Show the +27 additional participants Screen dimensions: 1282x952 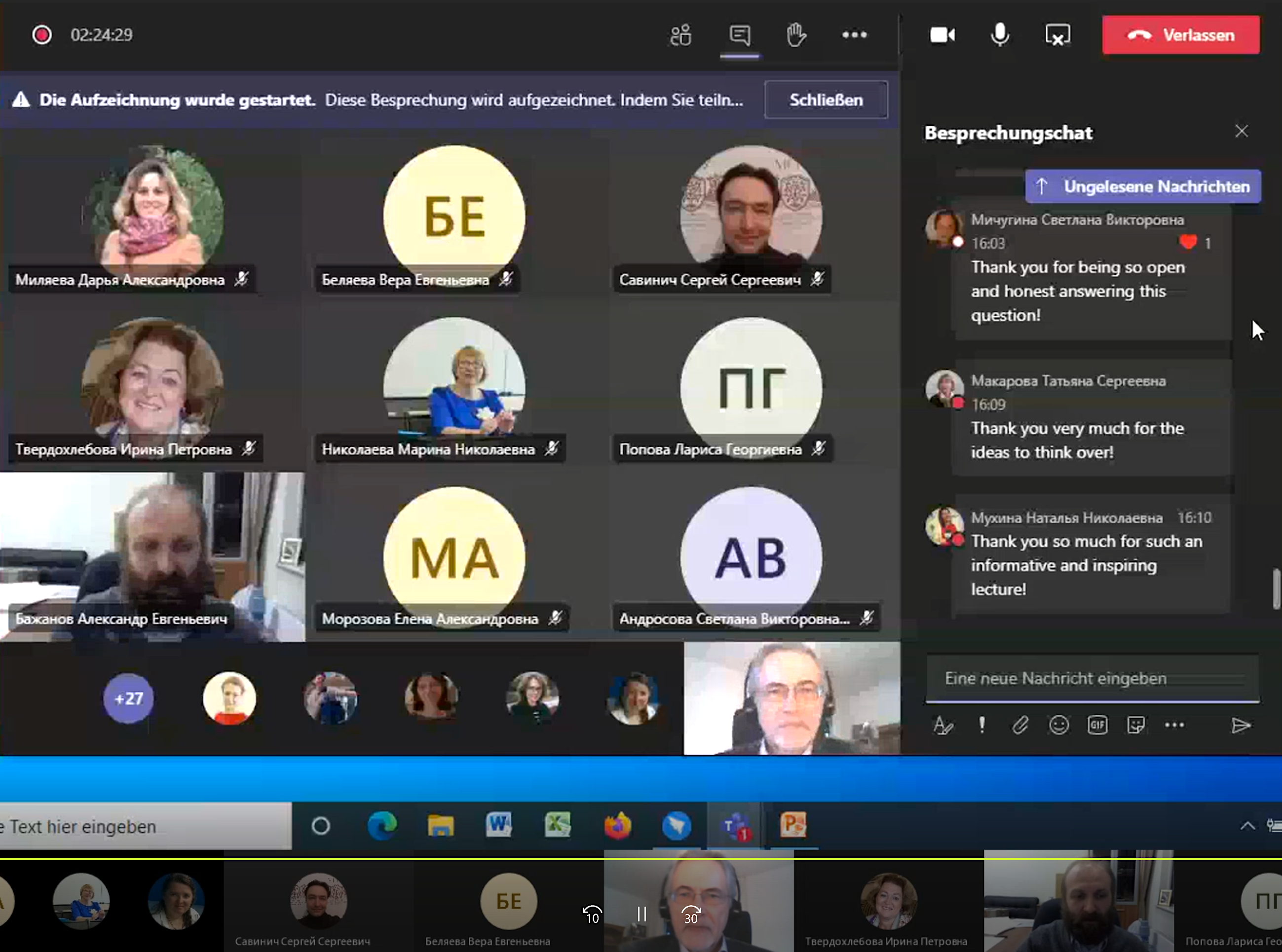point(128,698)
